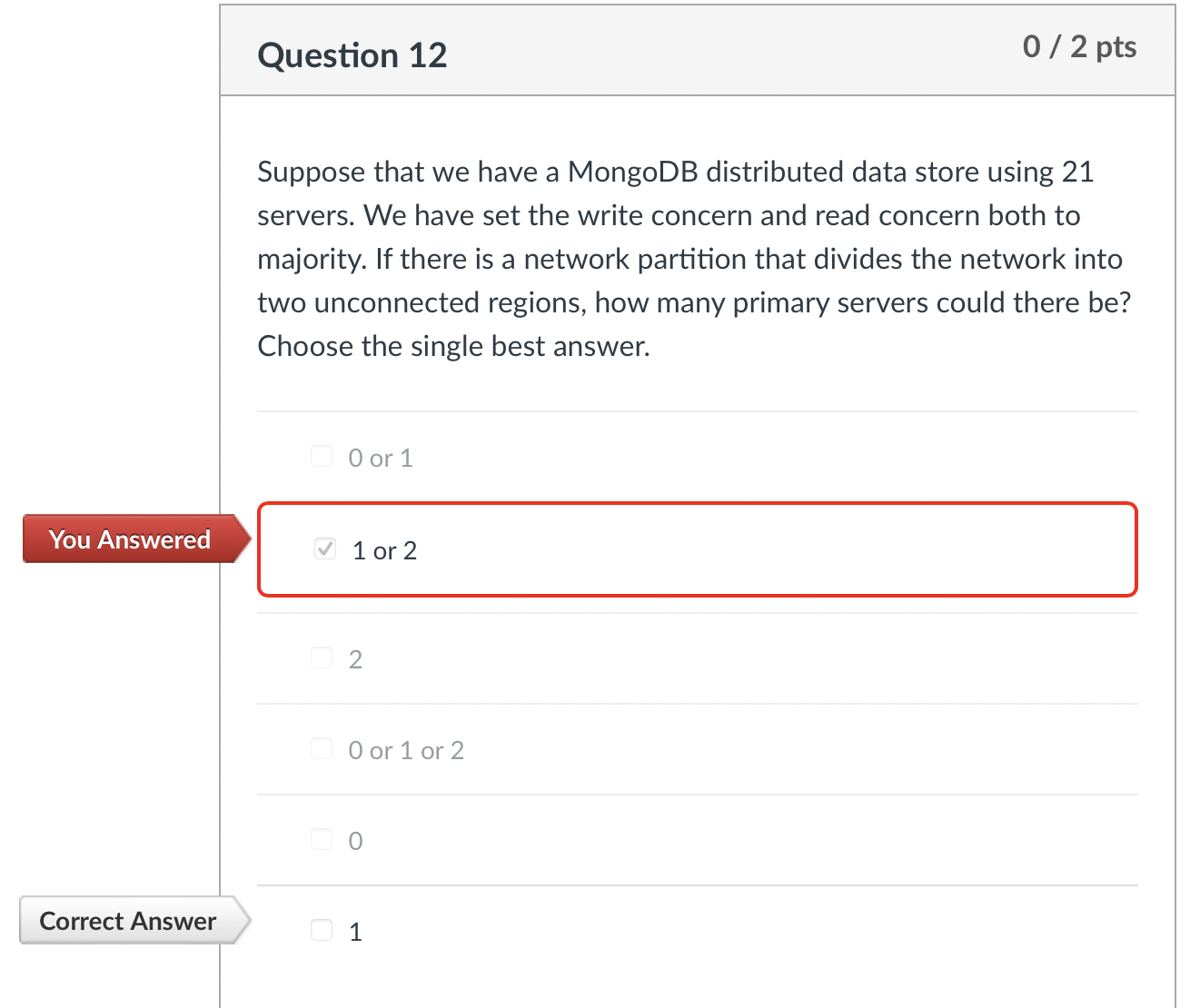Click the answer text '1'

tap(354, 931)
